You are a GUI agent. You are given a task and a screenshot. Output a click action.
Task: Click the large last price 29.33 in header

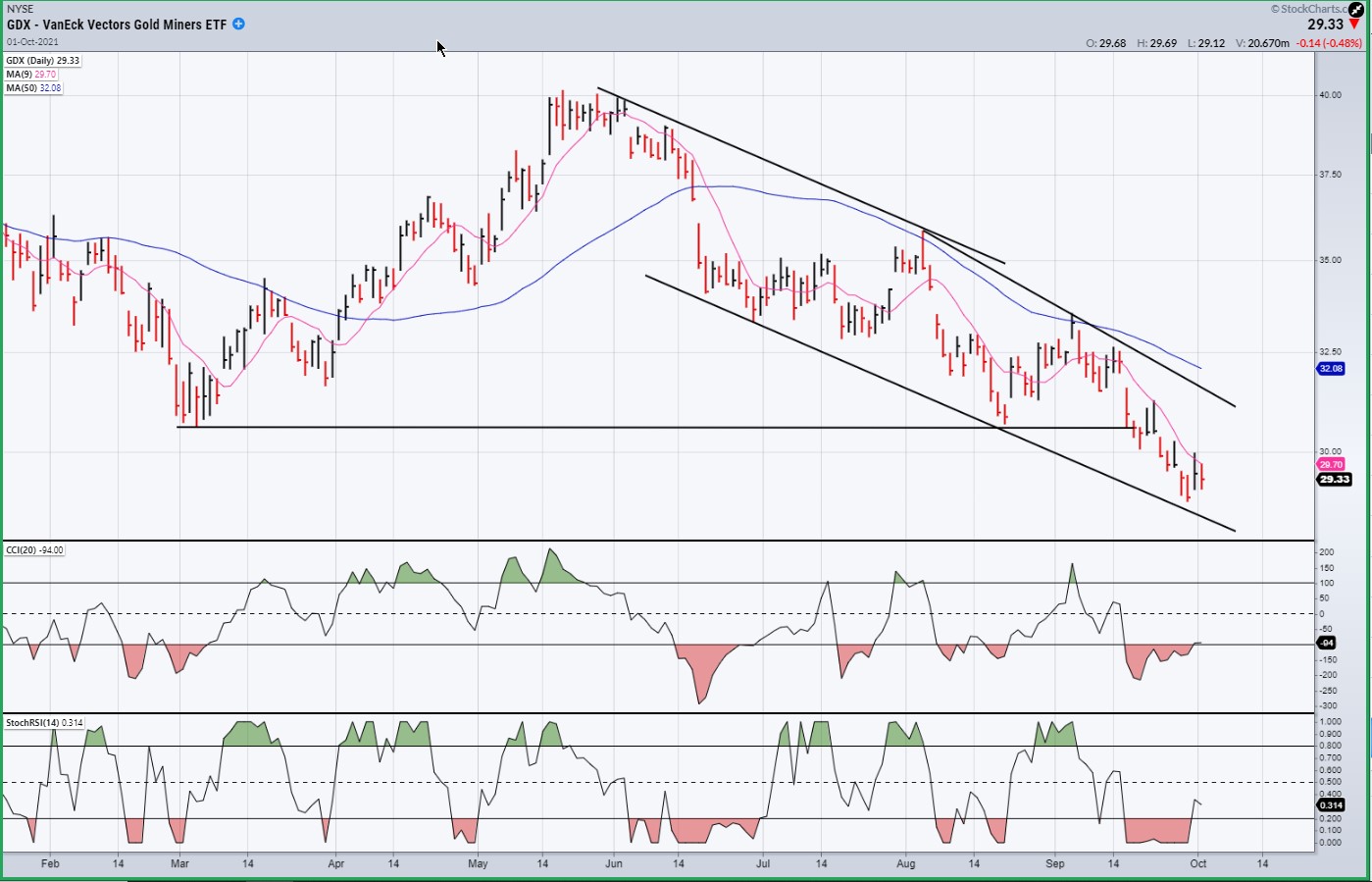1326,25
